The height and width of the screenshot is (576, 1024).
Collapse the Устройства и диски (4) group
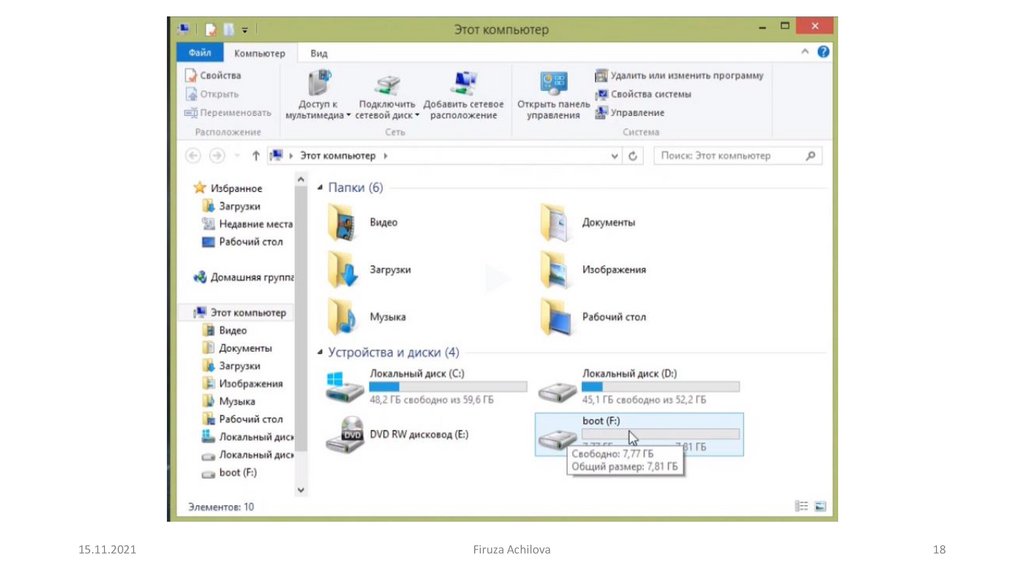click(x=320, y=353)
